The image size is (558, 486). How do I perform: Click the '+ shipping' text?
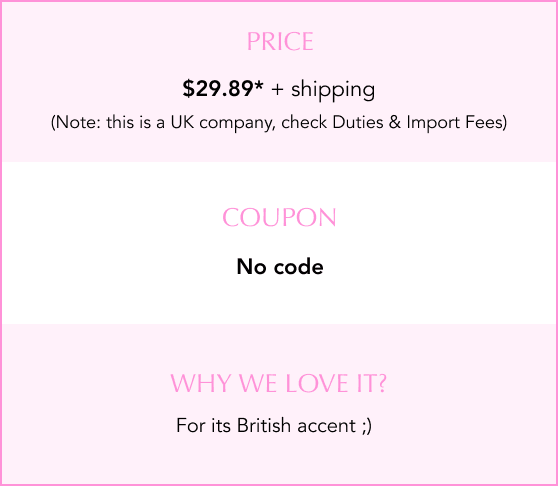click(323, 90)
